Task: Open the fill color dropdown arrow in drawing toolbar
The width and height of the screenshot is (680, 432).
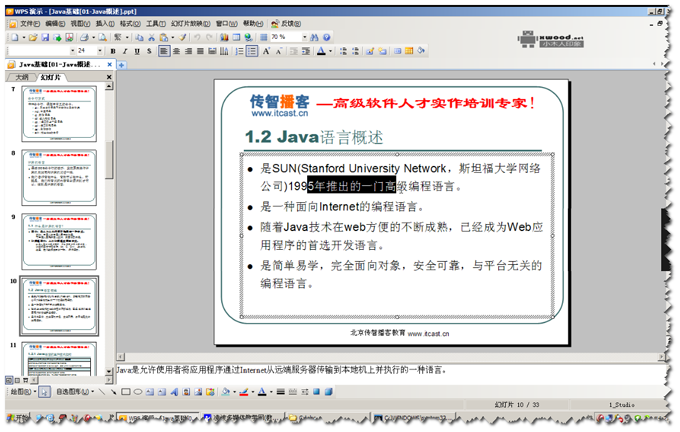Action: (234, 392)
